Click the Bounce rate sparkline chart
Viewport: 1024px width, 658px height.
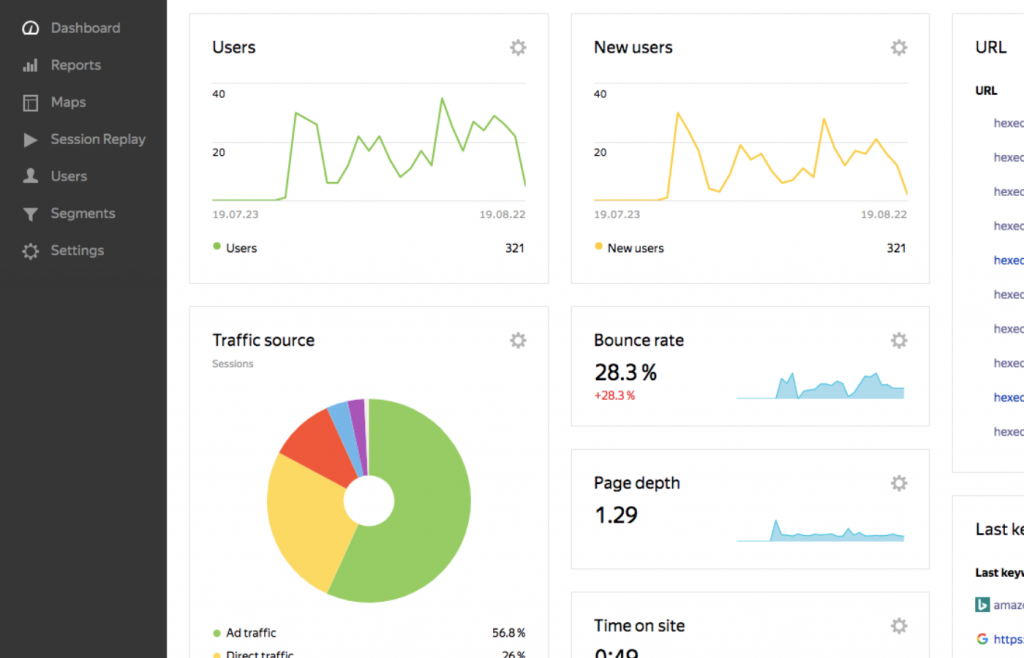tap(820, 385)
